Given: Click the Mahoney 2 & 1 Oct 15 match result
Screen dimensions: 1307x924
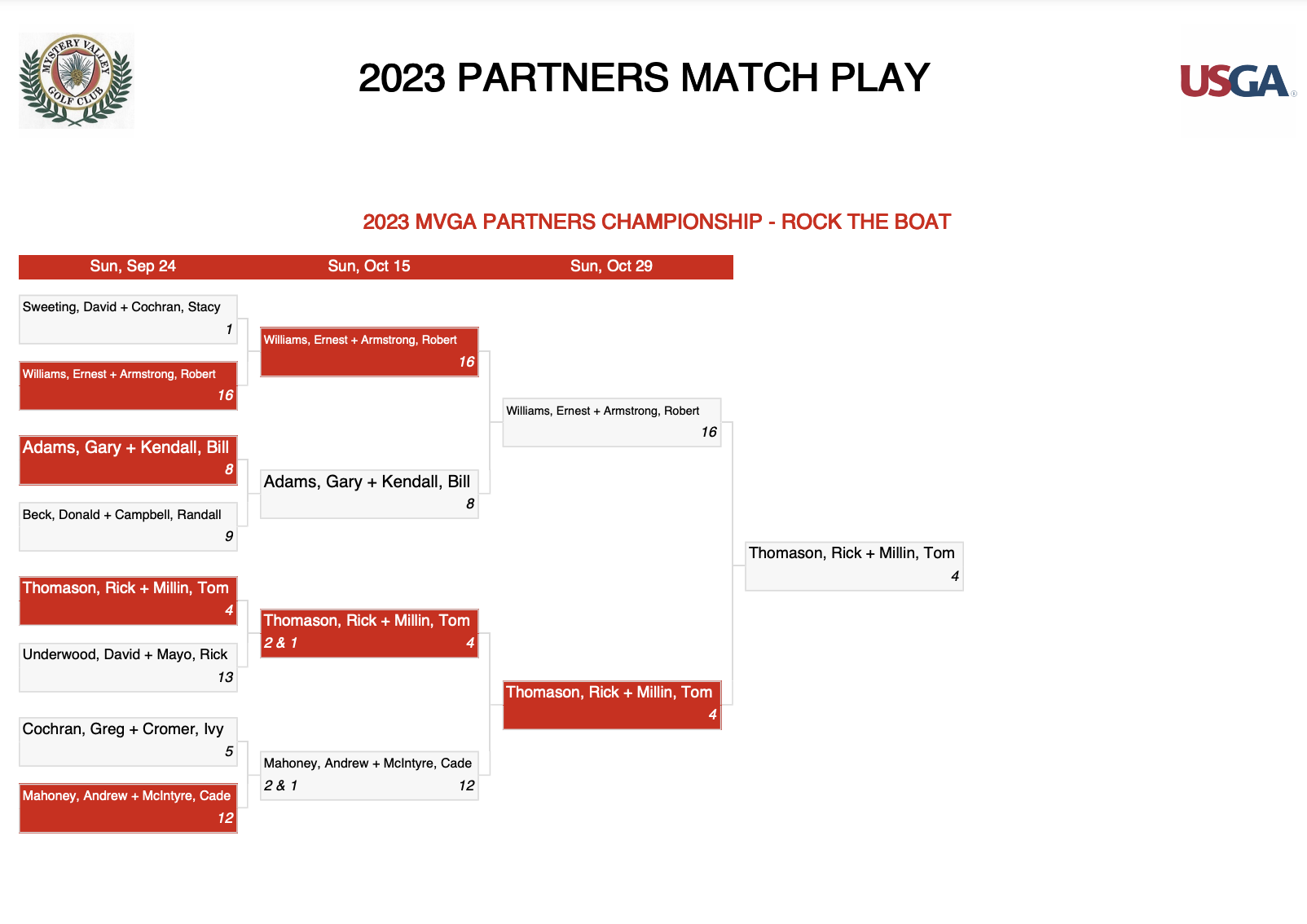Looking at the screenshot, I should pos(280,785).
